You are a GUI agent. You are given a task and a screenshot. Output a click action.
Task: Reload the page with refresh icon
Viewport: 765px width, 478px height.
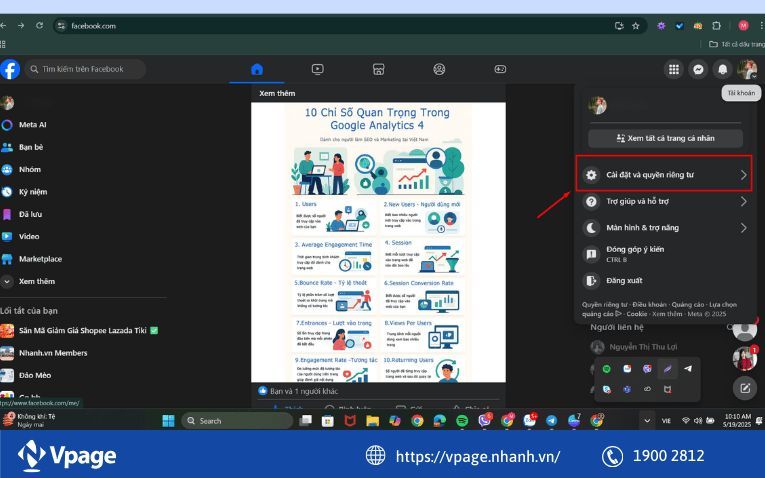(40, 26)
